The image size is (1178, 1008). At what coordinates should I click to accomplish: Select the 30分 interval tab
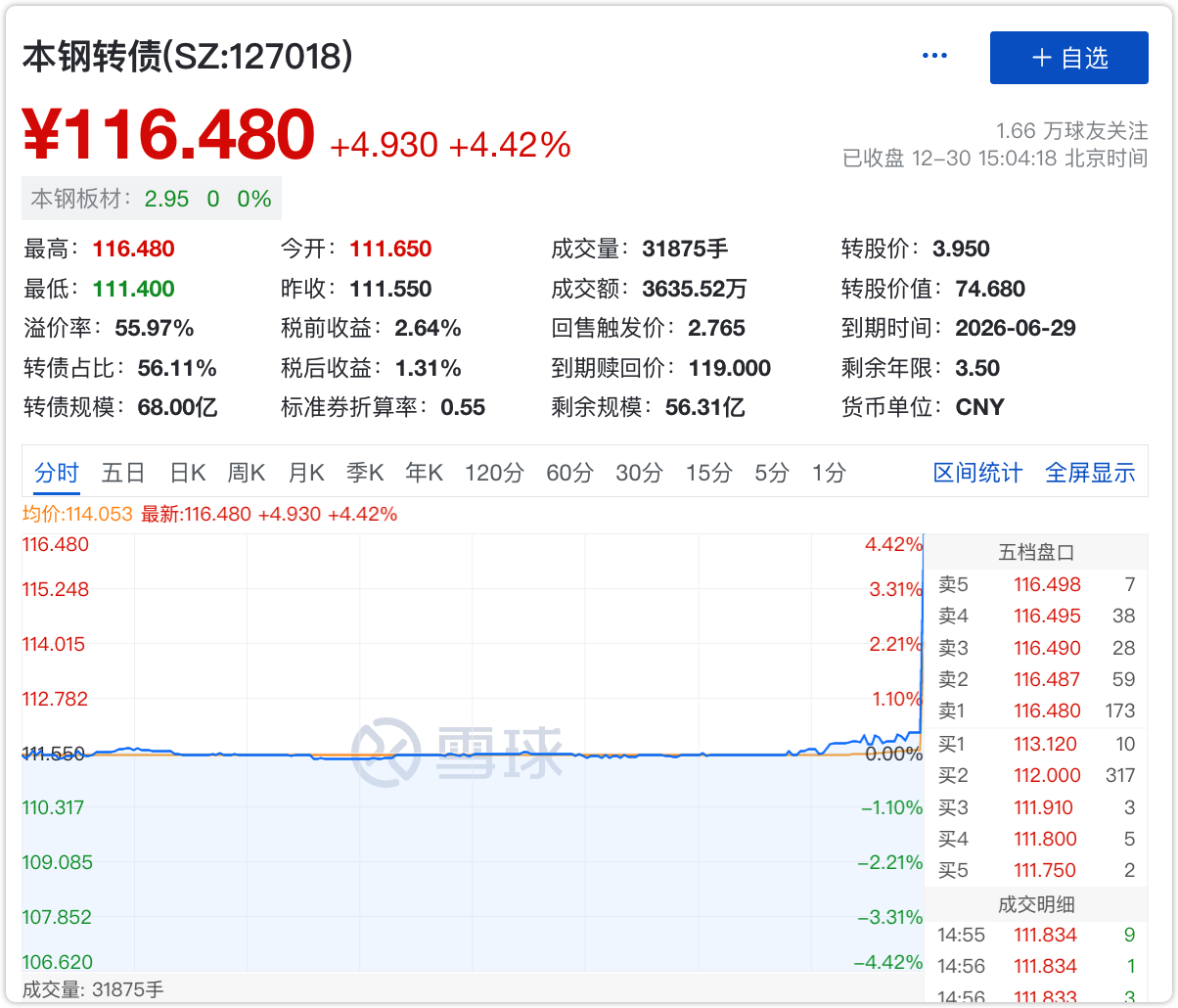click(639, 474)
